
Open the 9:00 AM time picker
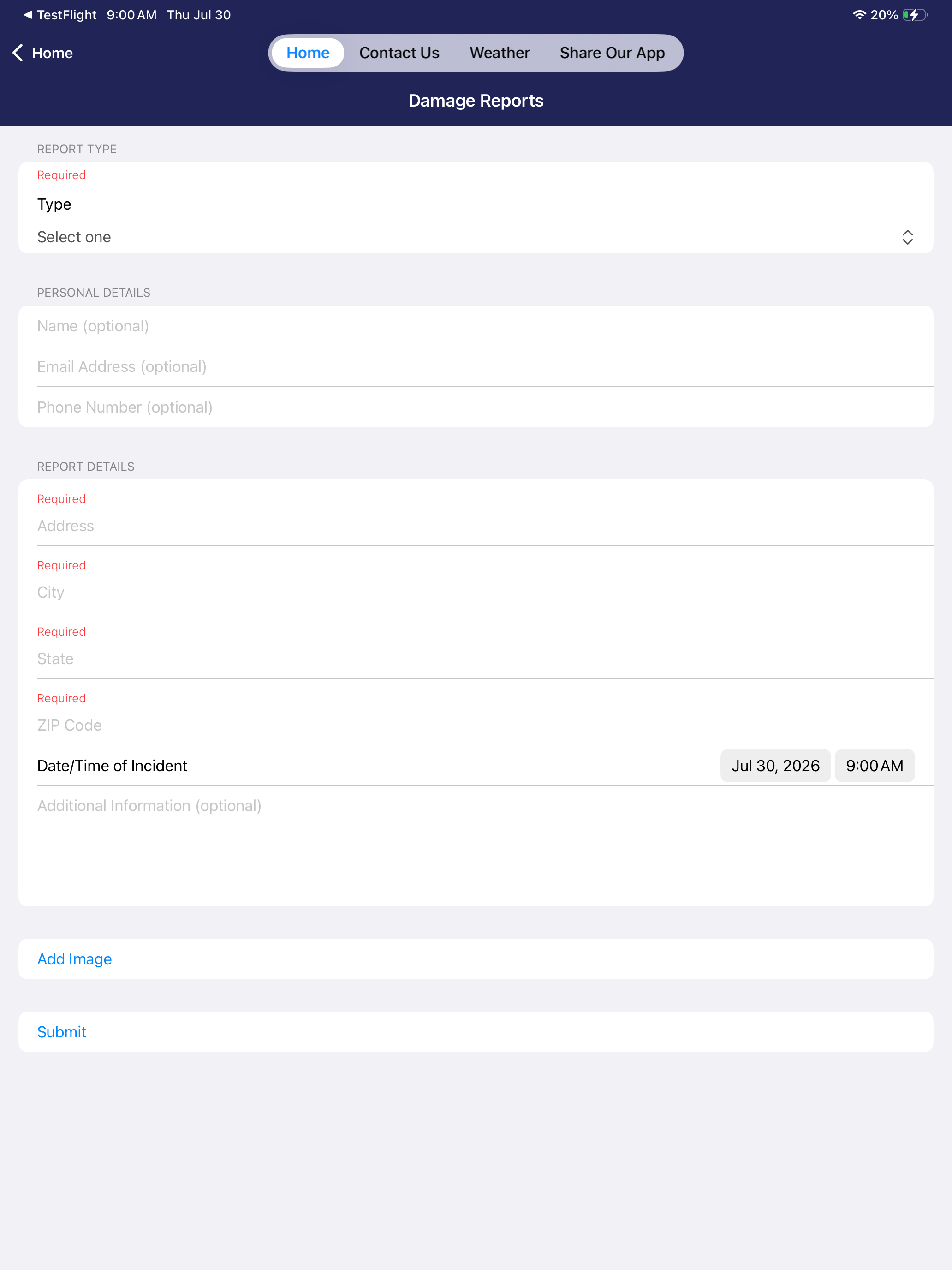tap(875, 765)
